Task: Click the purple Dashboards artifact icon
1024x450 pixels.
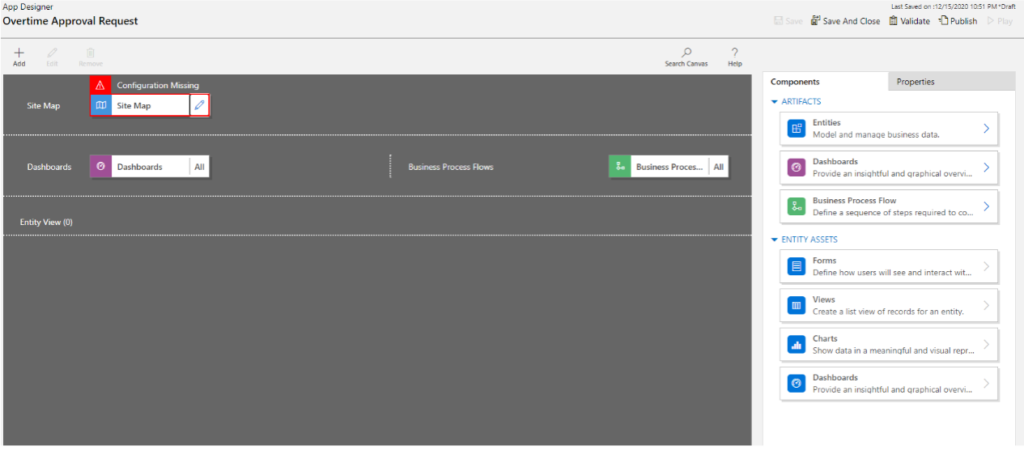Action: [796, 168]
